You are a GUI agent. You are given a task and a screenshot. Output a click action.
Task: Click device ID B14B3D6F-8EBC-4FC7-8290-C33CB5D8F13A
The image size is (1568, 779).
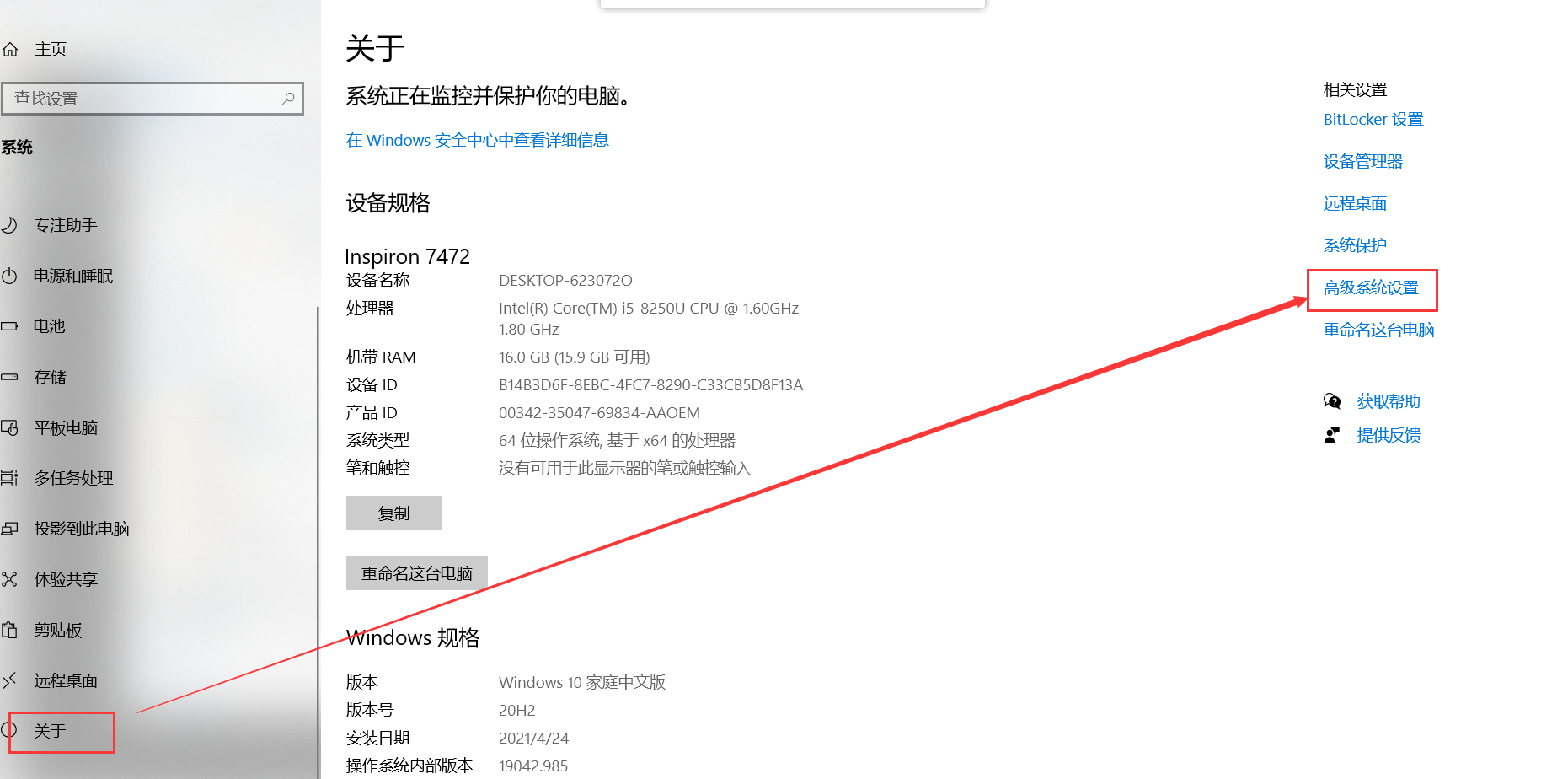tap(651, 385)
